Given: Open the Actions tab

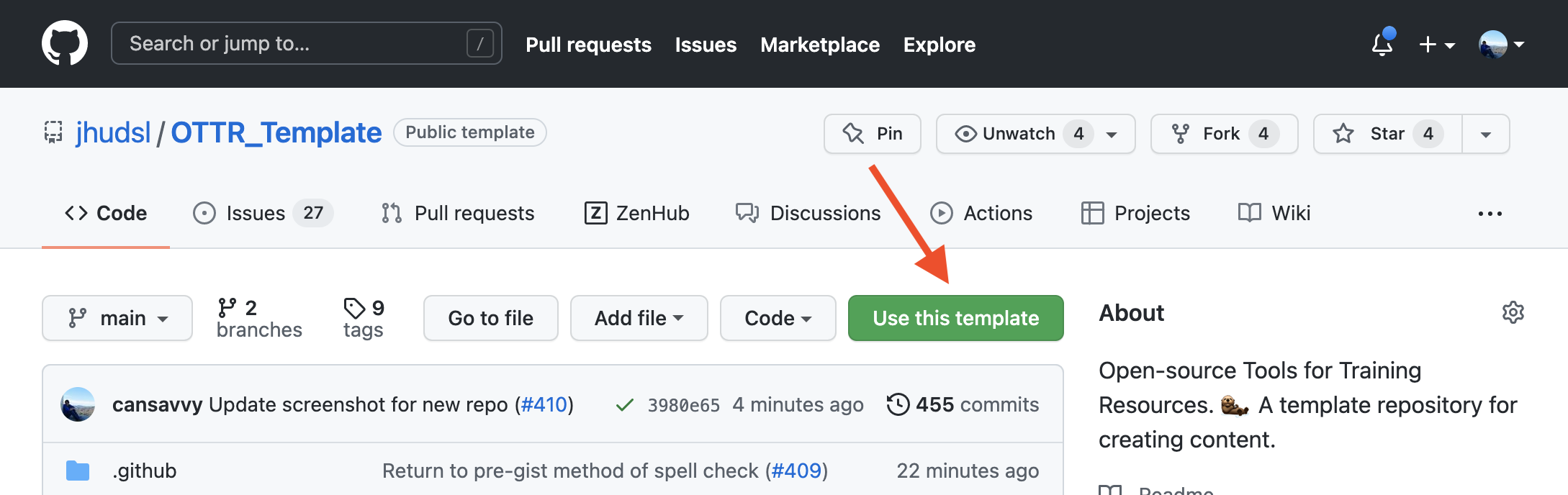Looking at the screenshot, I should (981, 213).
